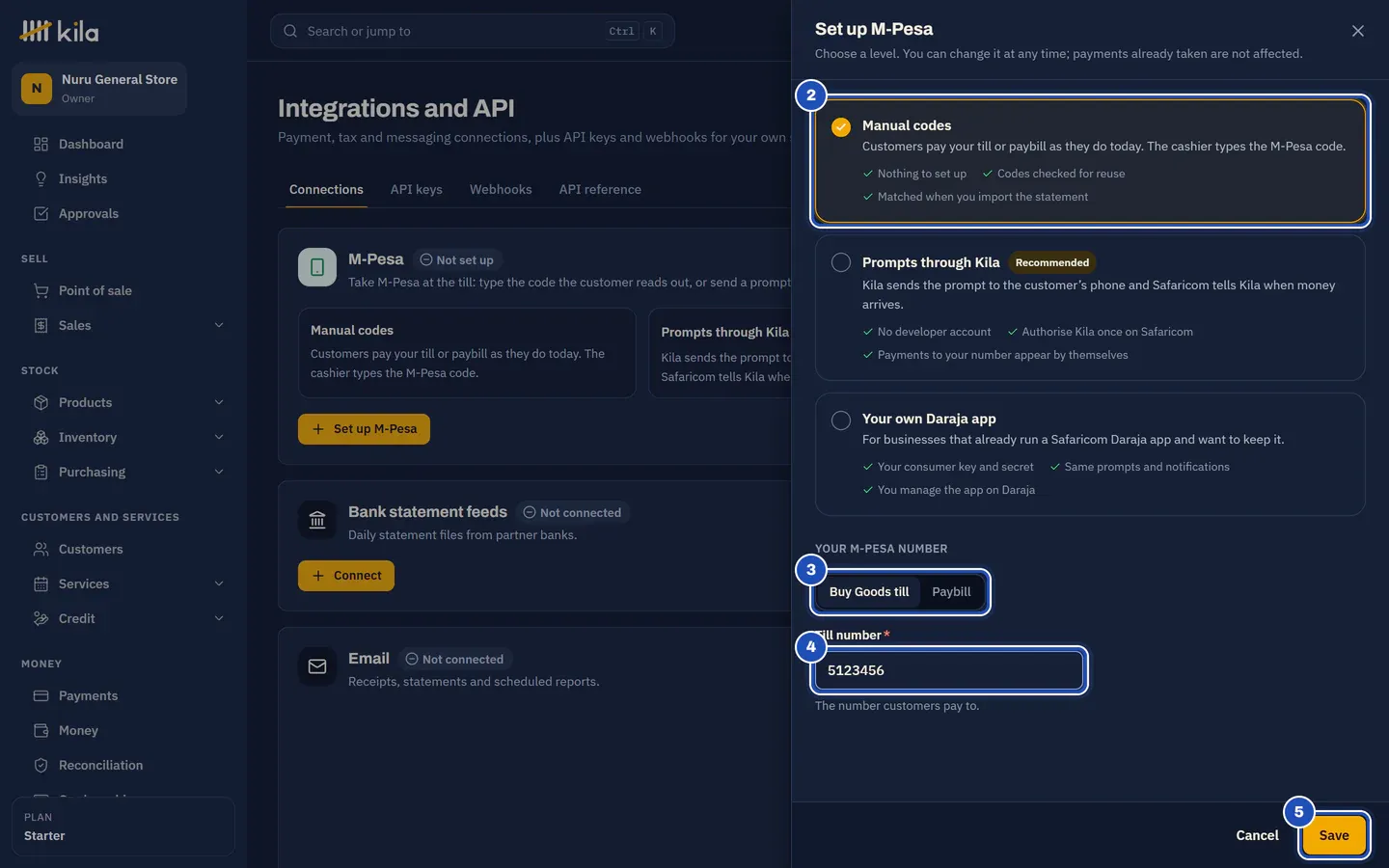This screenshot has height=868, width=1389.
Task: Focus the Till number input field
Action: [949, 670]
